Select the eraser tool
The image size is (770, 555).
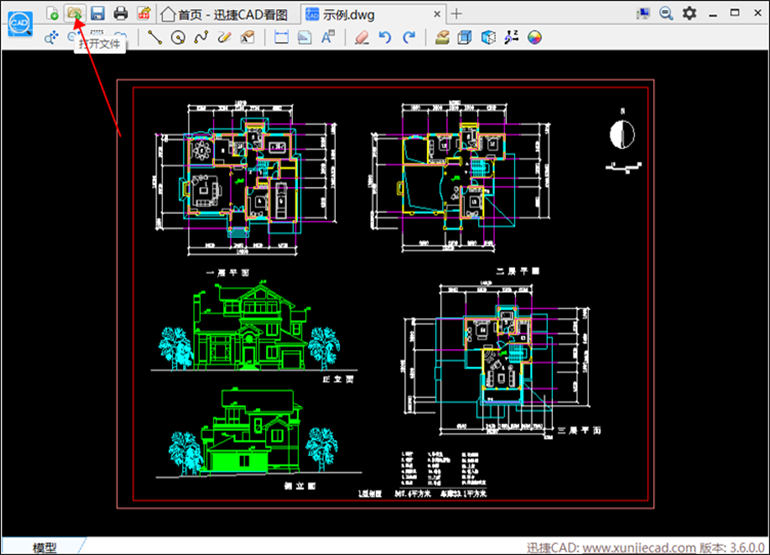pyautogui.click(x=362, y=37)
